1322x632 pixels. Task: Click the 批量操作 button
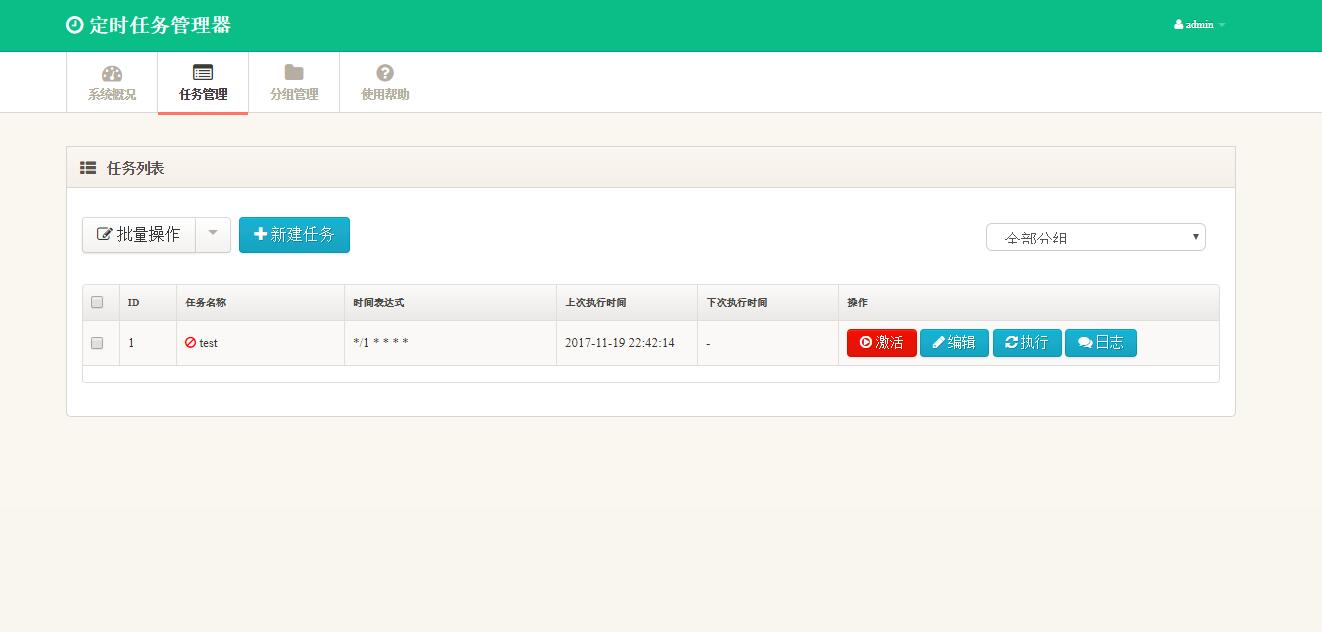coord(139,235)
